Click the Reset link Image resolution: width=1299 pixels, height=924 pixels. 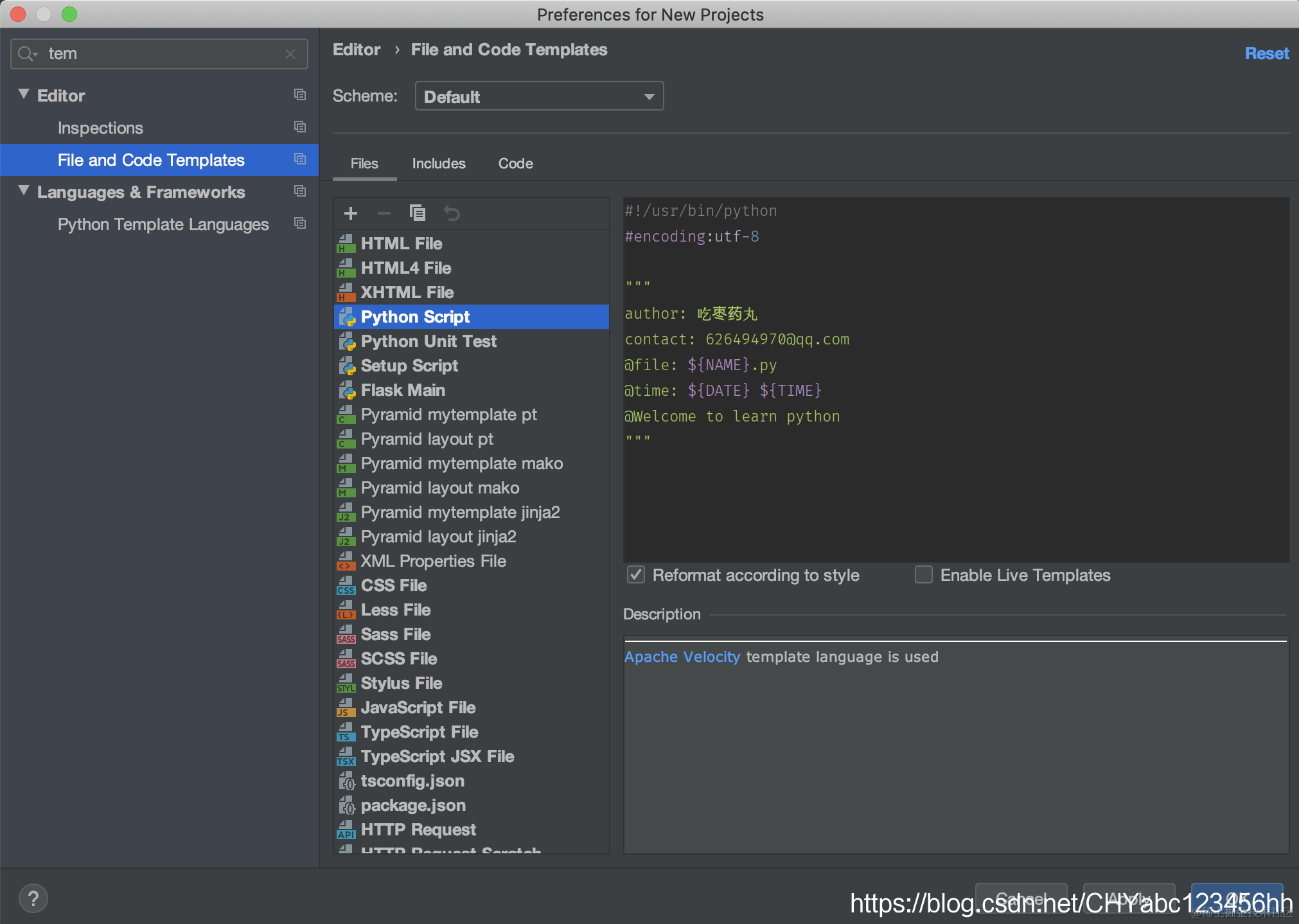click(1266, 54)
